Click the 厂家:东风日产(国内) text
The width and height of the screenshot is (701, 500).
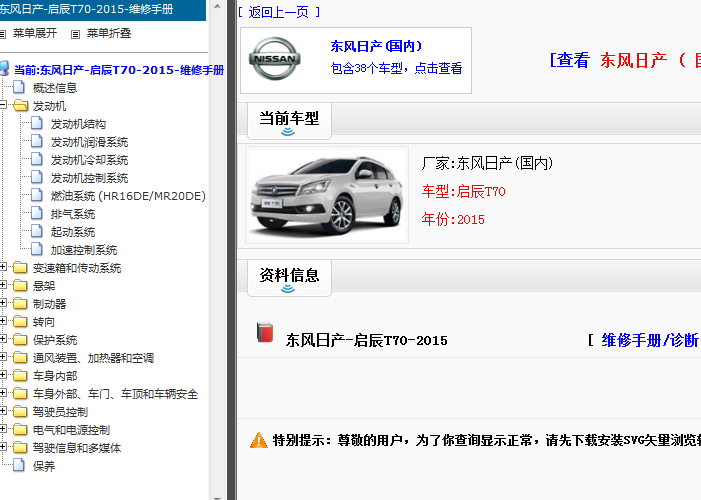point(487,163)
